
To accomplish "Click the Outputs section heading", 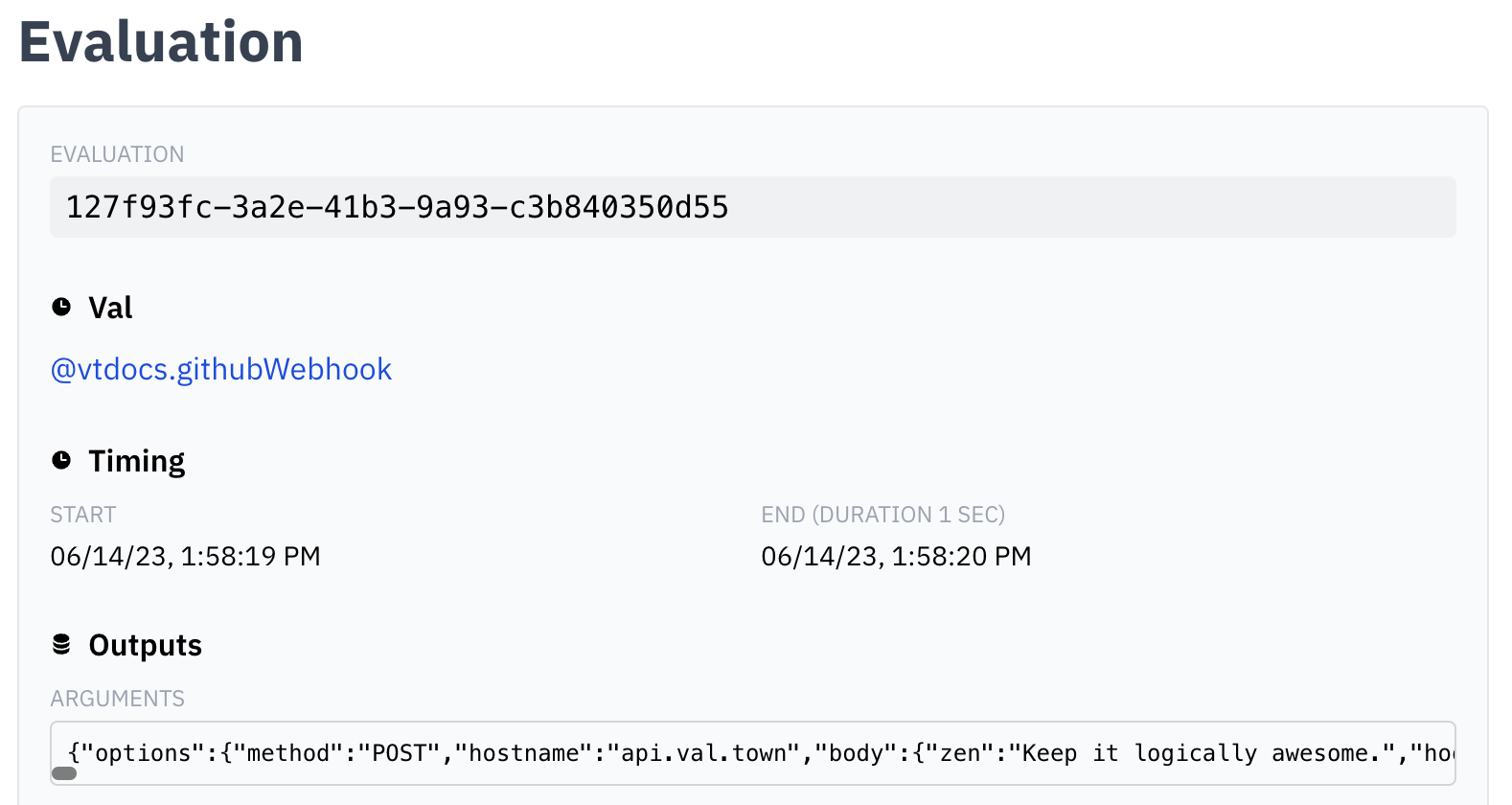I will coord(146,645).
